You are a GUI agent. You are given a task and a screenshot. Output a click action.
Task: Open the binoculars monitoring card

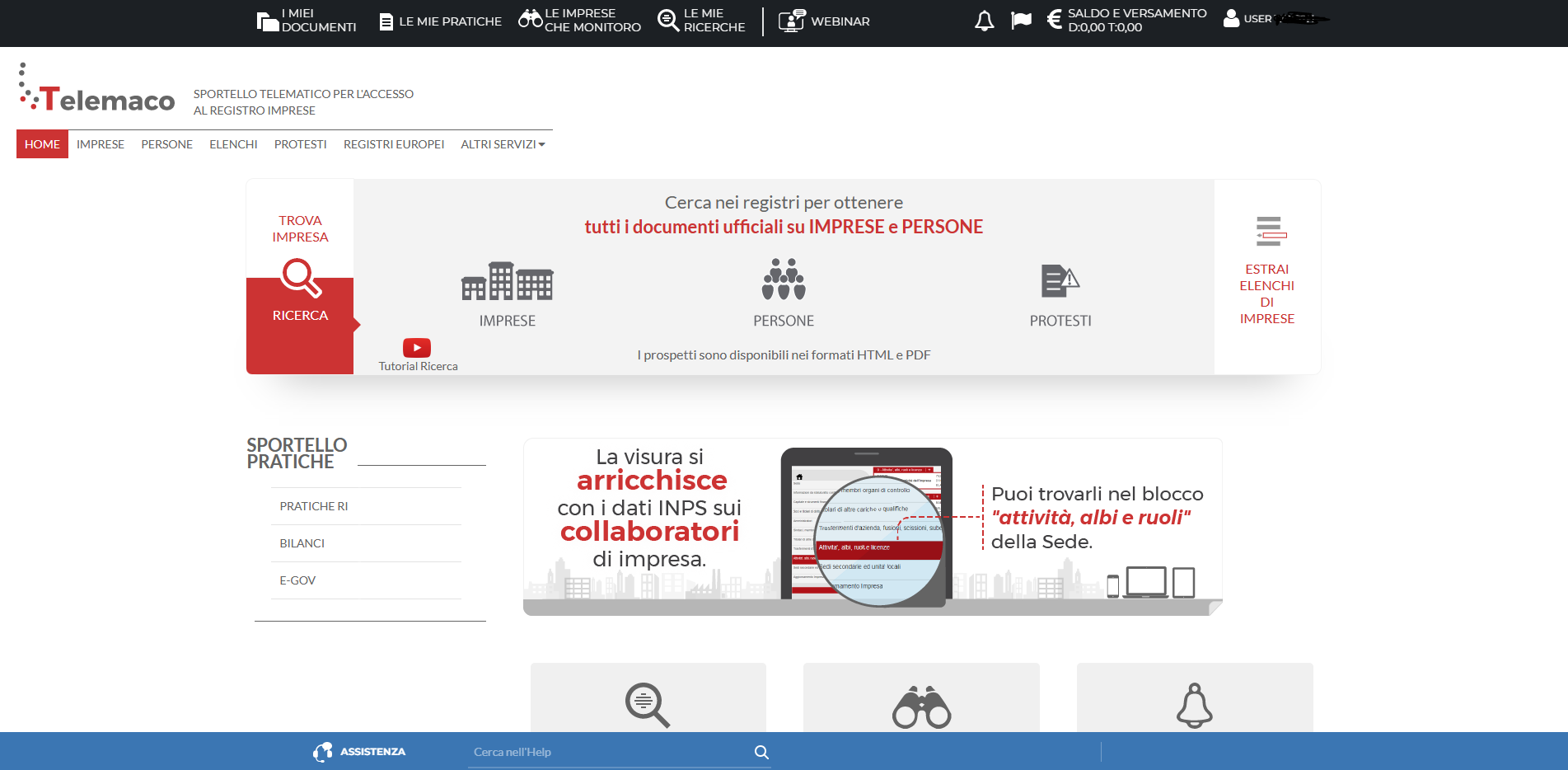(921, 704)
